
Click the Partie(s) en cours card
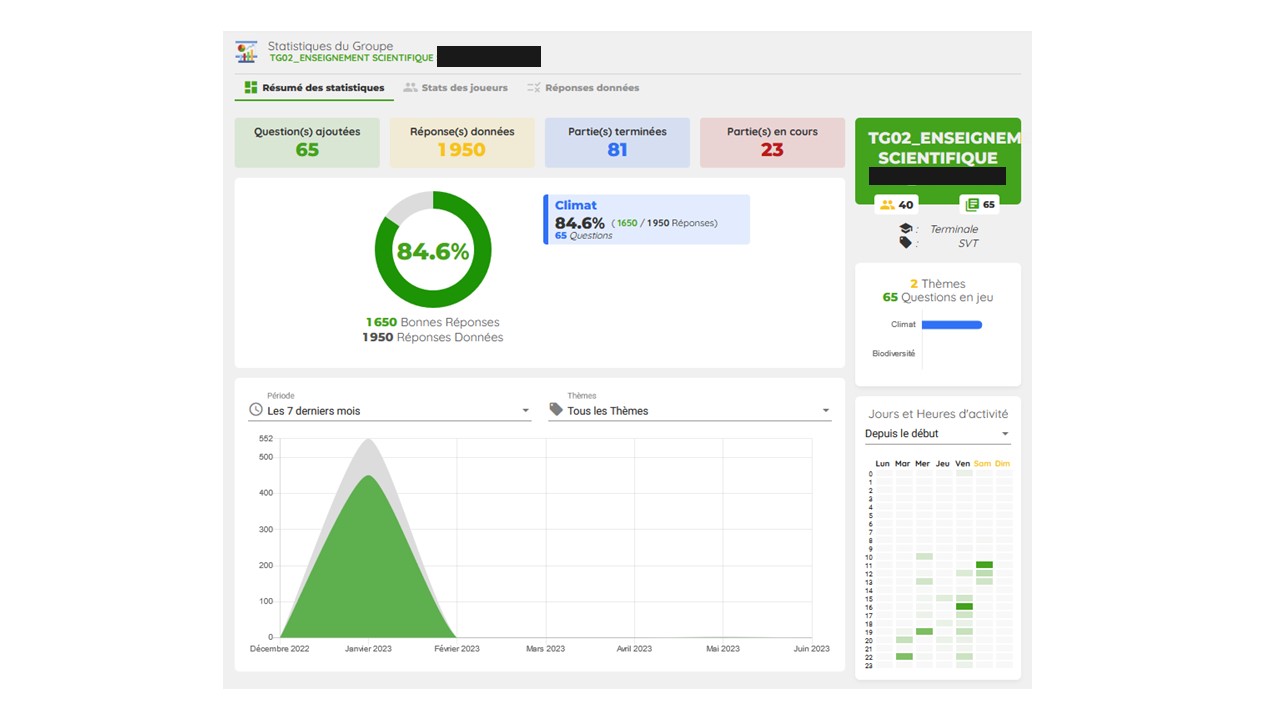click(x=772, y=143)
